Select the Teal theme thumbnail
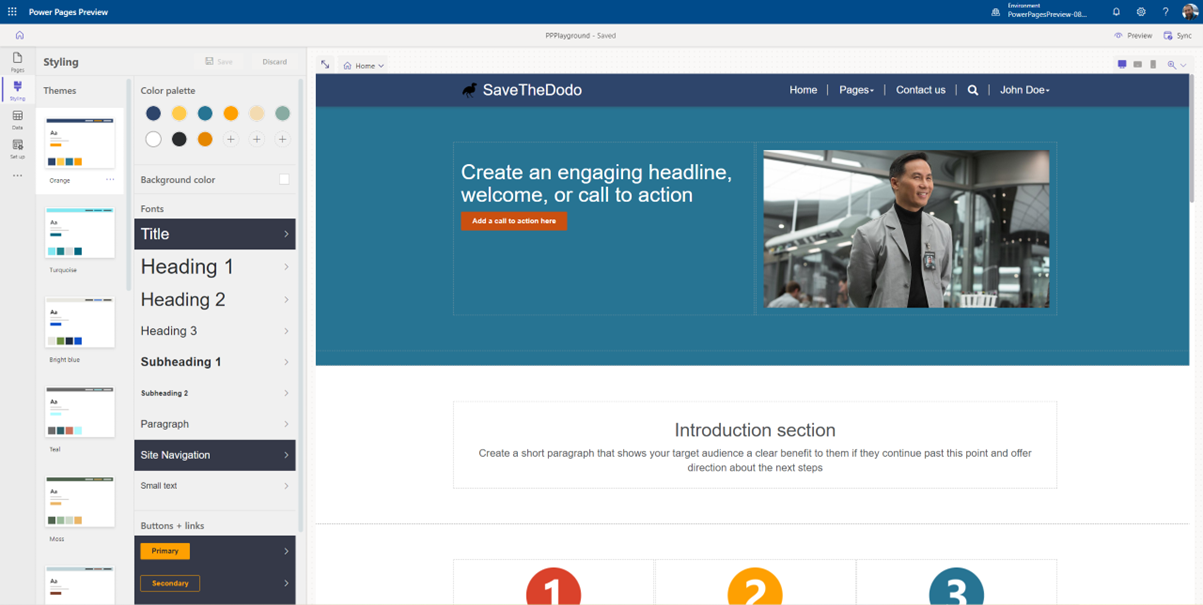 [80, 412]
